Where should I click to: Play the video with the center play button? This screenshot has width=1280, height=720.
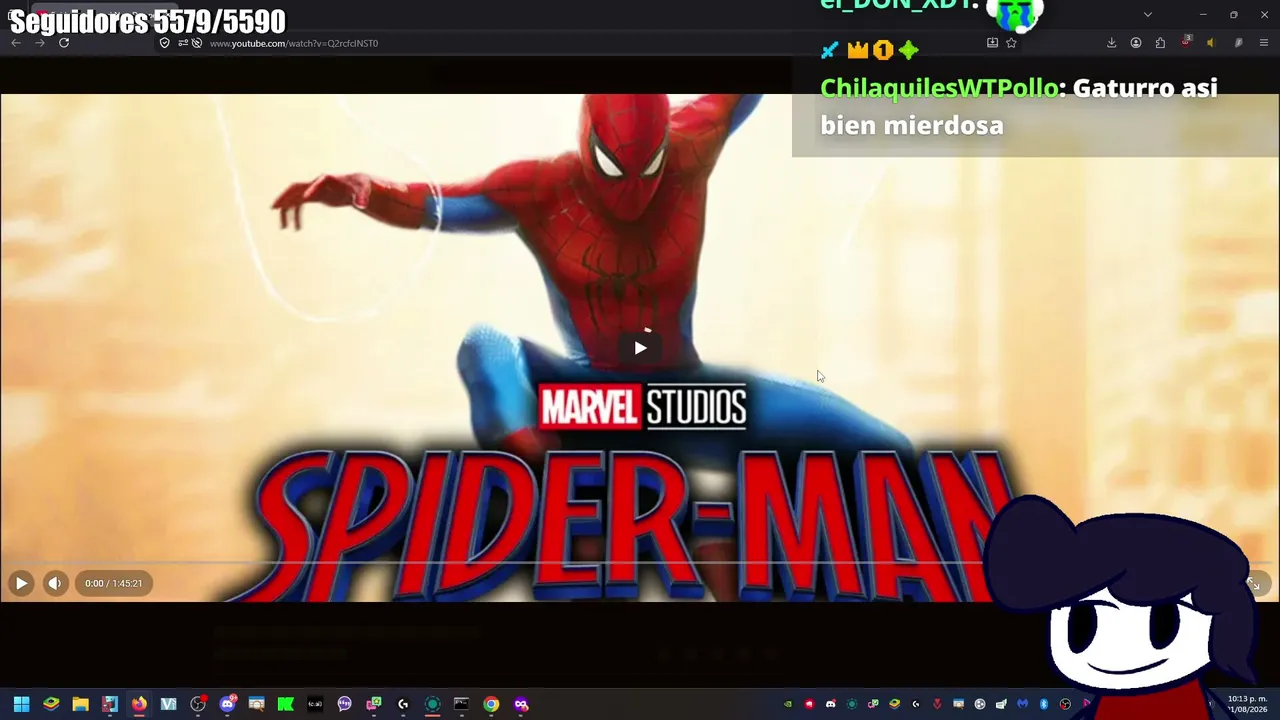click(640, 348)
